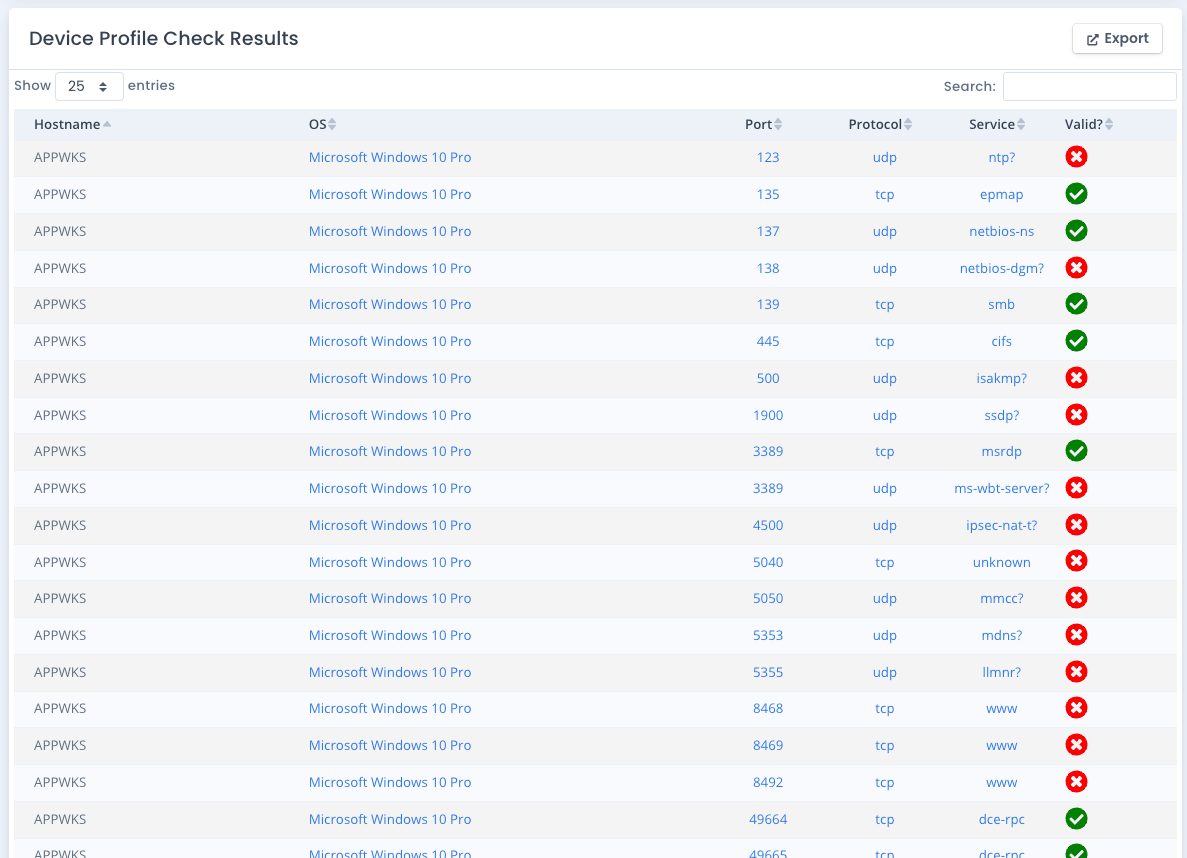
Task: Click port 135 link
Action: point(768,195)
